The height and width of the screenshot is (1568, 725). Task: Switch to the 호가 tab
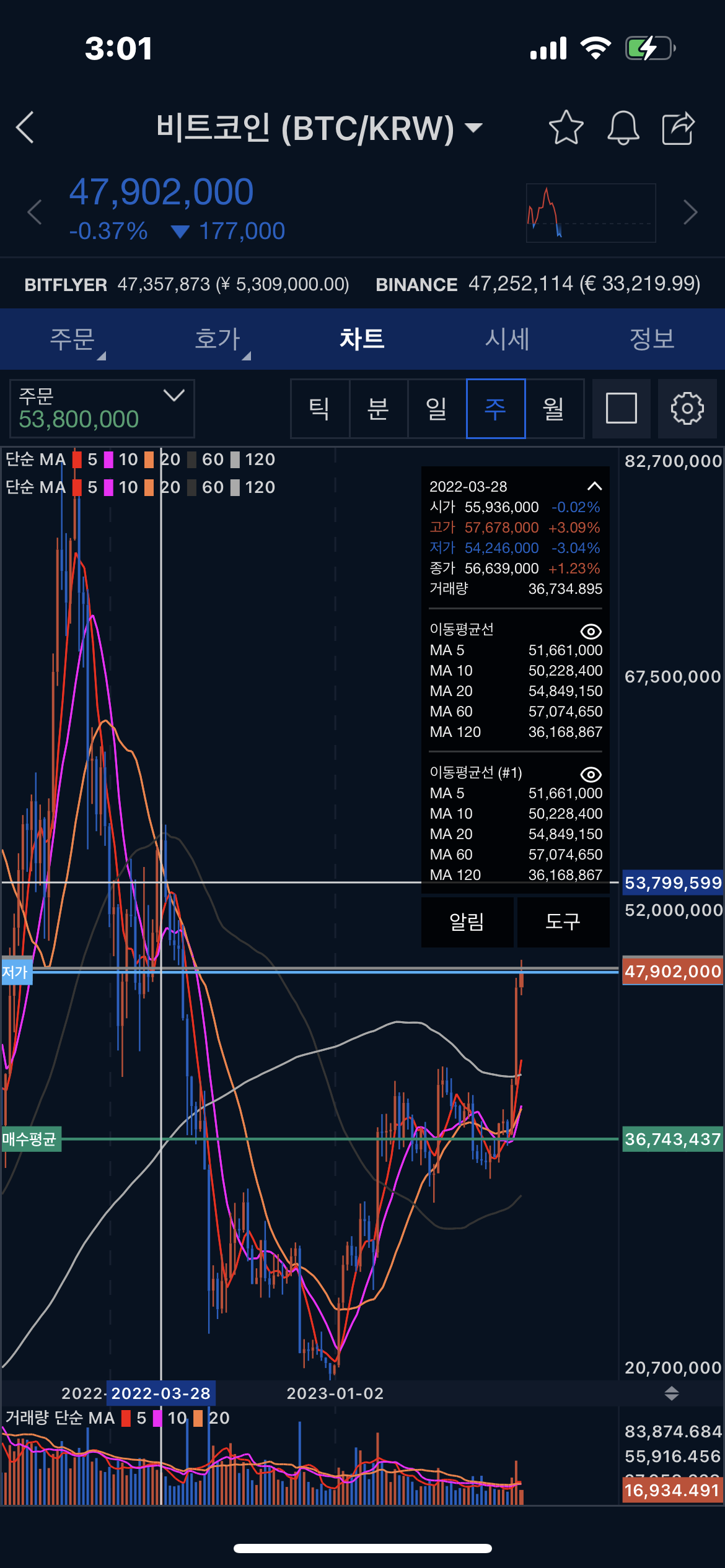click(217, 339)
